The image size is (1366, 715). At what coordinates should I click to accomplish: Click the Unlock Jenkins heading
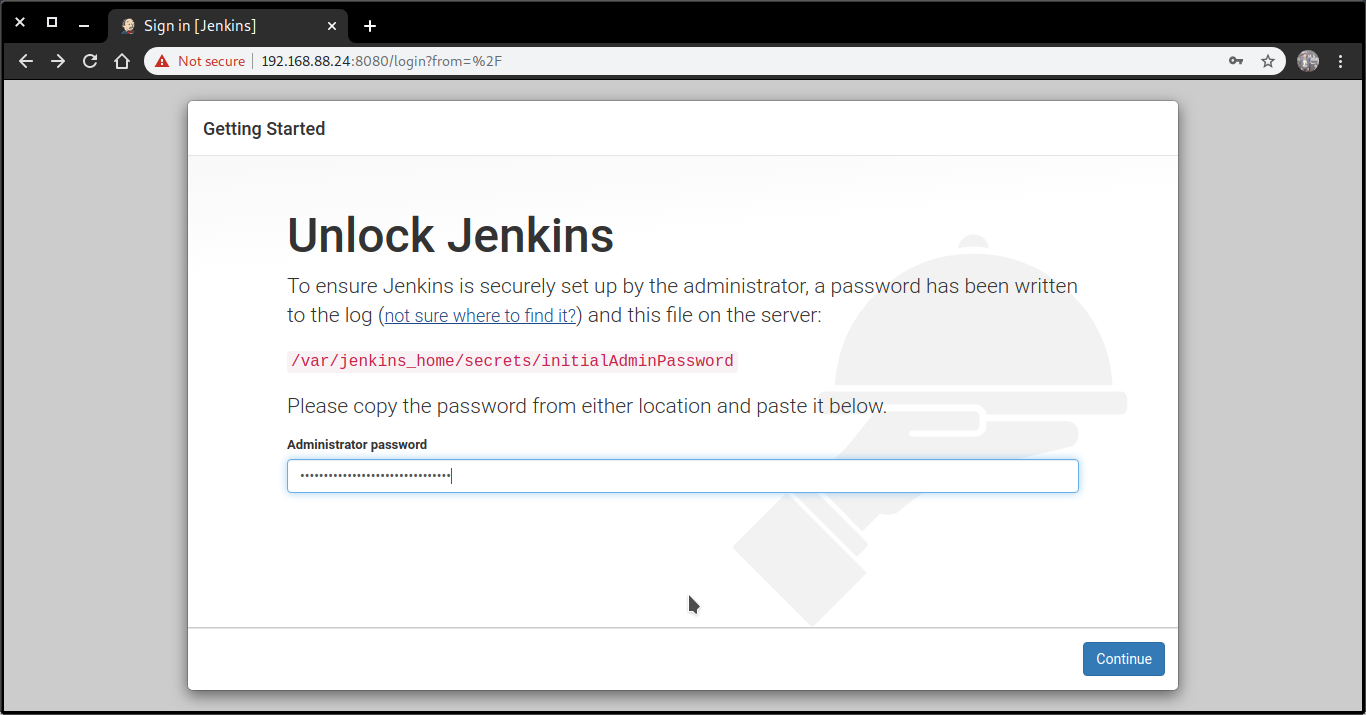(451, 237)
